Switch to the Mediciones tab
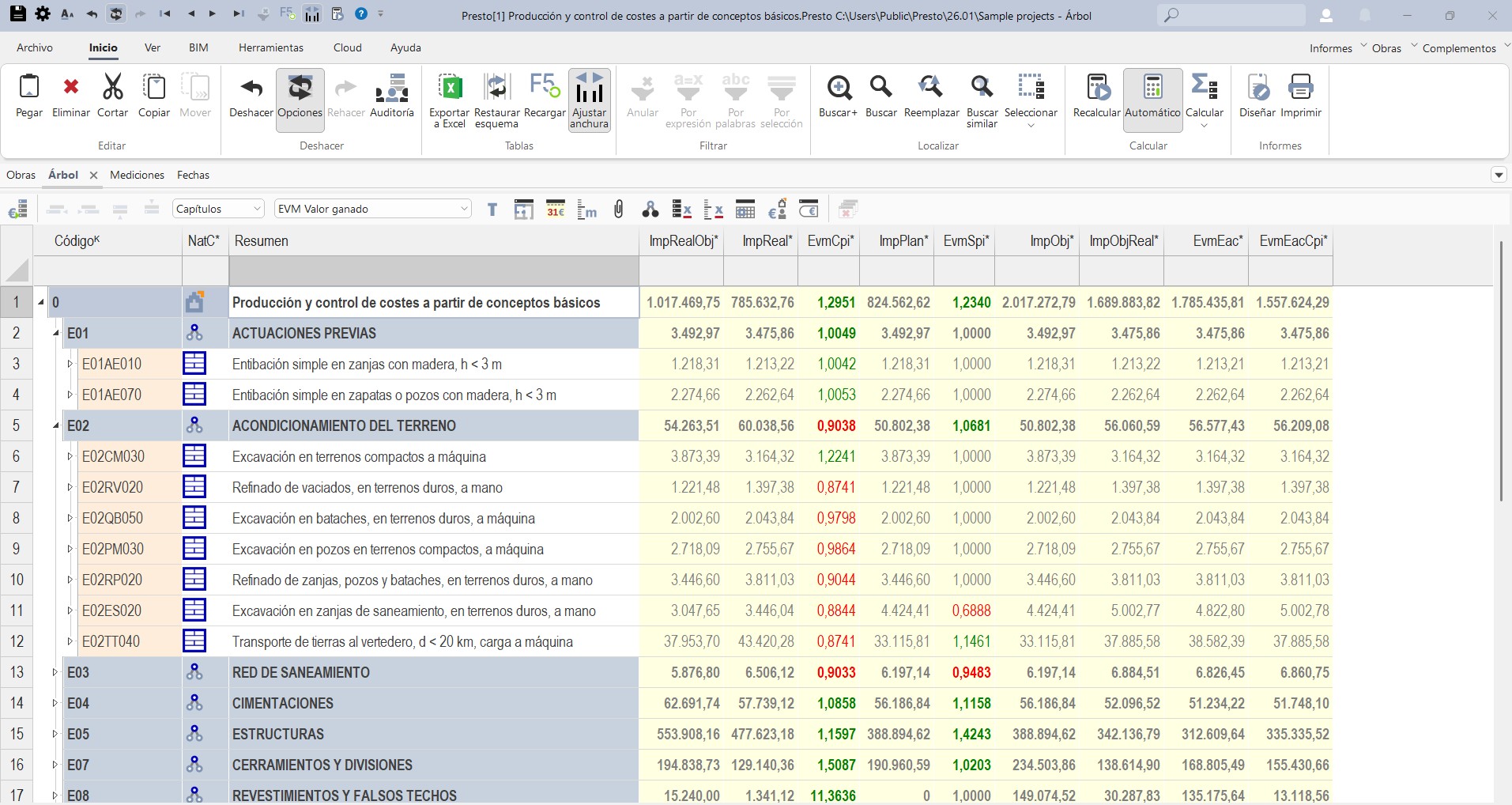1512x805 pixels. click(138, 175)
